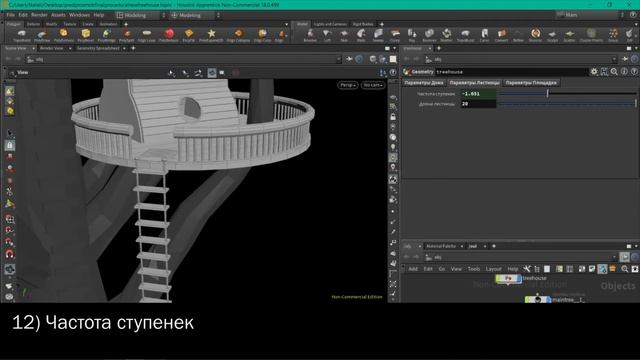Select the Sculpt shelf tool
This screenshot has height=360, width=640.
tap(552, 35)
